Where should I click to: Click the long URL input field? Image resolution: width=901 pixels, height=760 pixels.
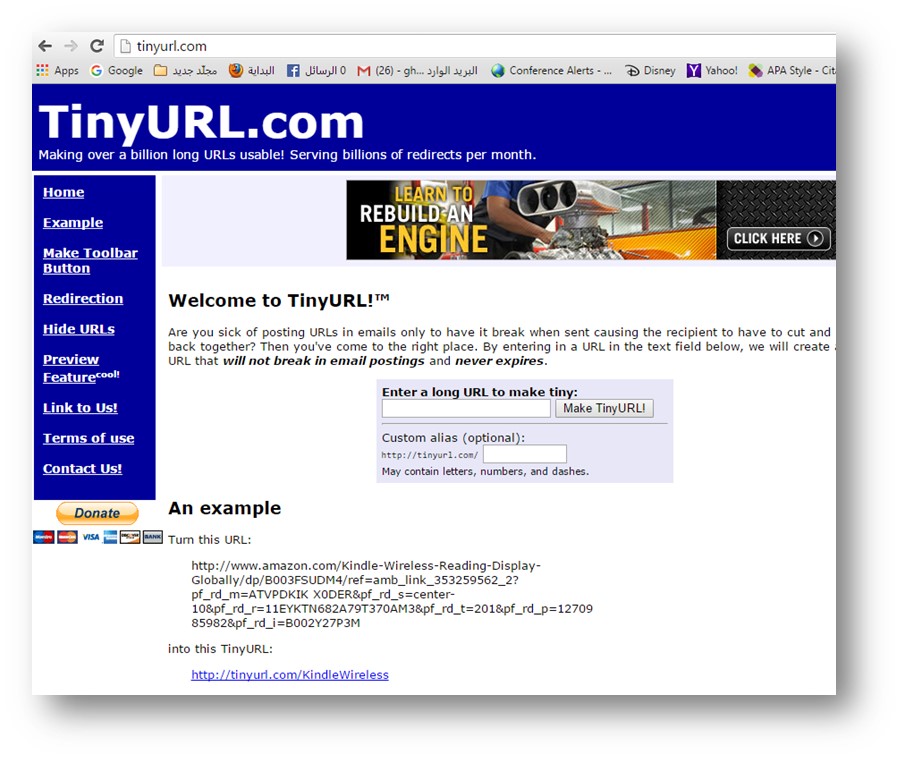coord(465,408)
